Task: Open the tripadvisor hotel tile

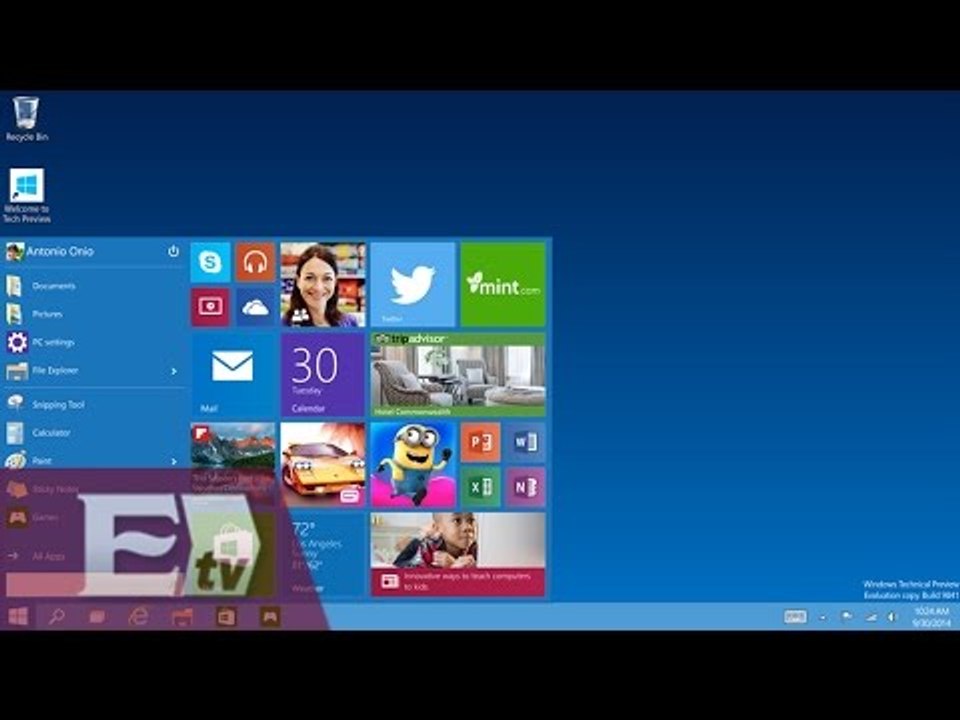Action: 458,375
